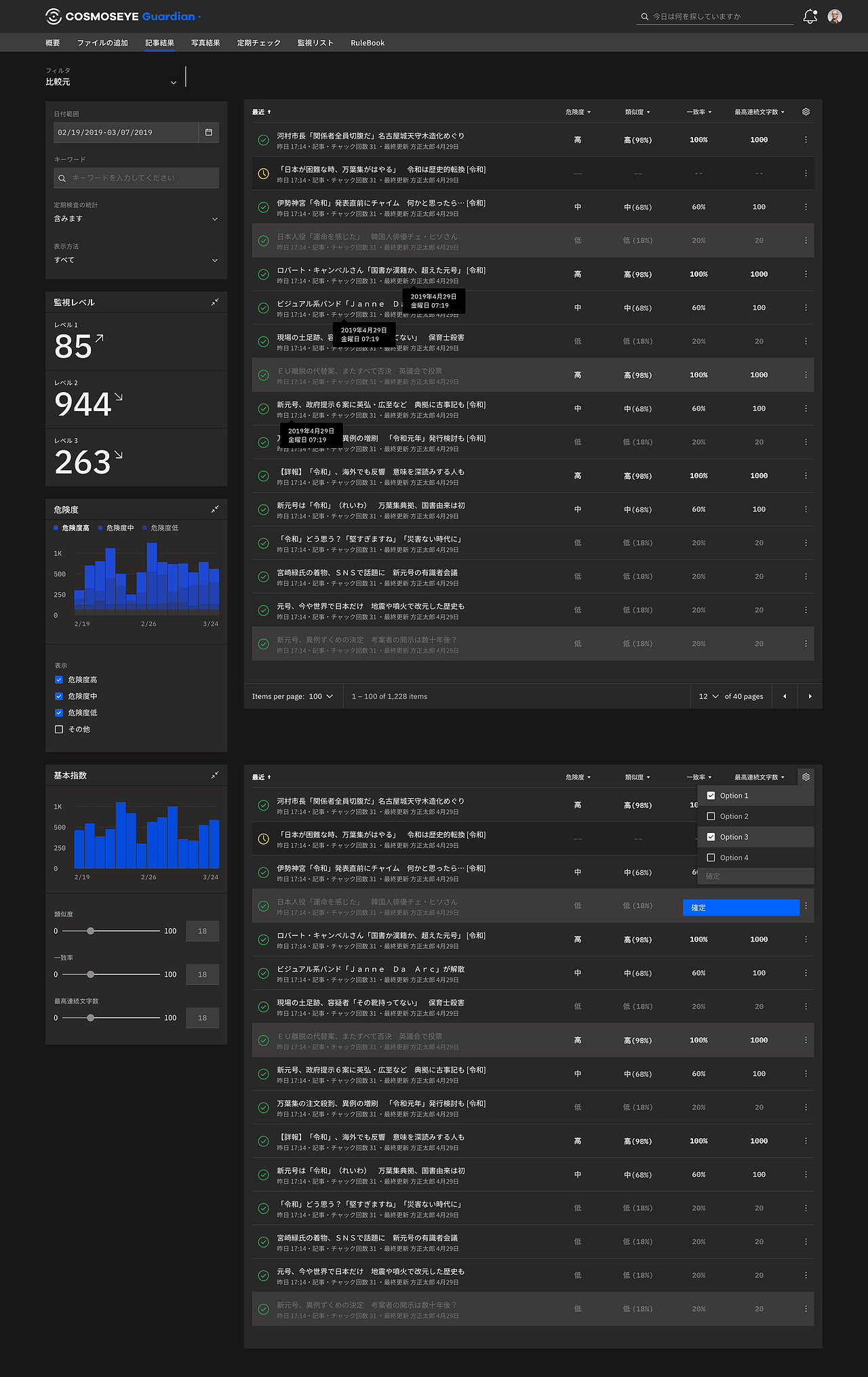
Task: Open the user profile avatar
Action: [x=835, y=16]
